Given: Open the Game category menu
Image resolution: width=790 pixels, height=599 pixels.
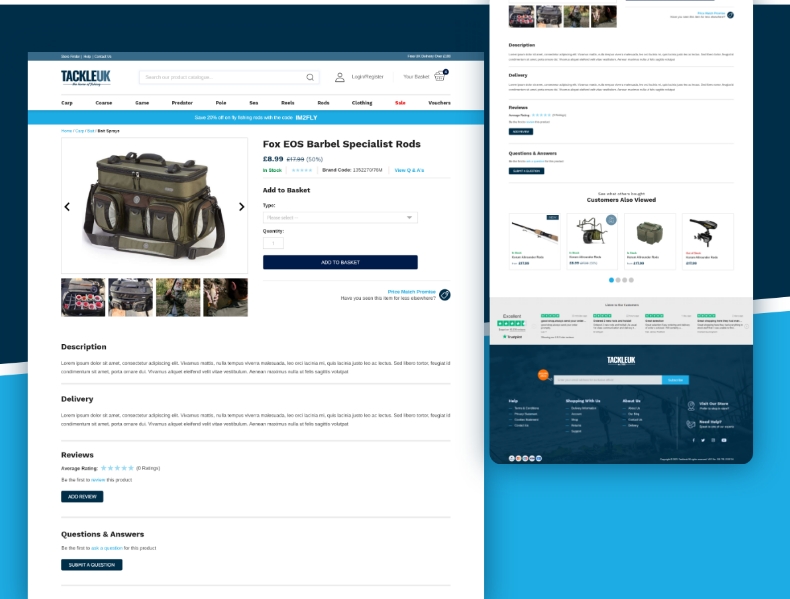Looking at the screenshot, I should [142, 103].
